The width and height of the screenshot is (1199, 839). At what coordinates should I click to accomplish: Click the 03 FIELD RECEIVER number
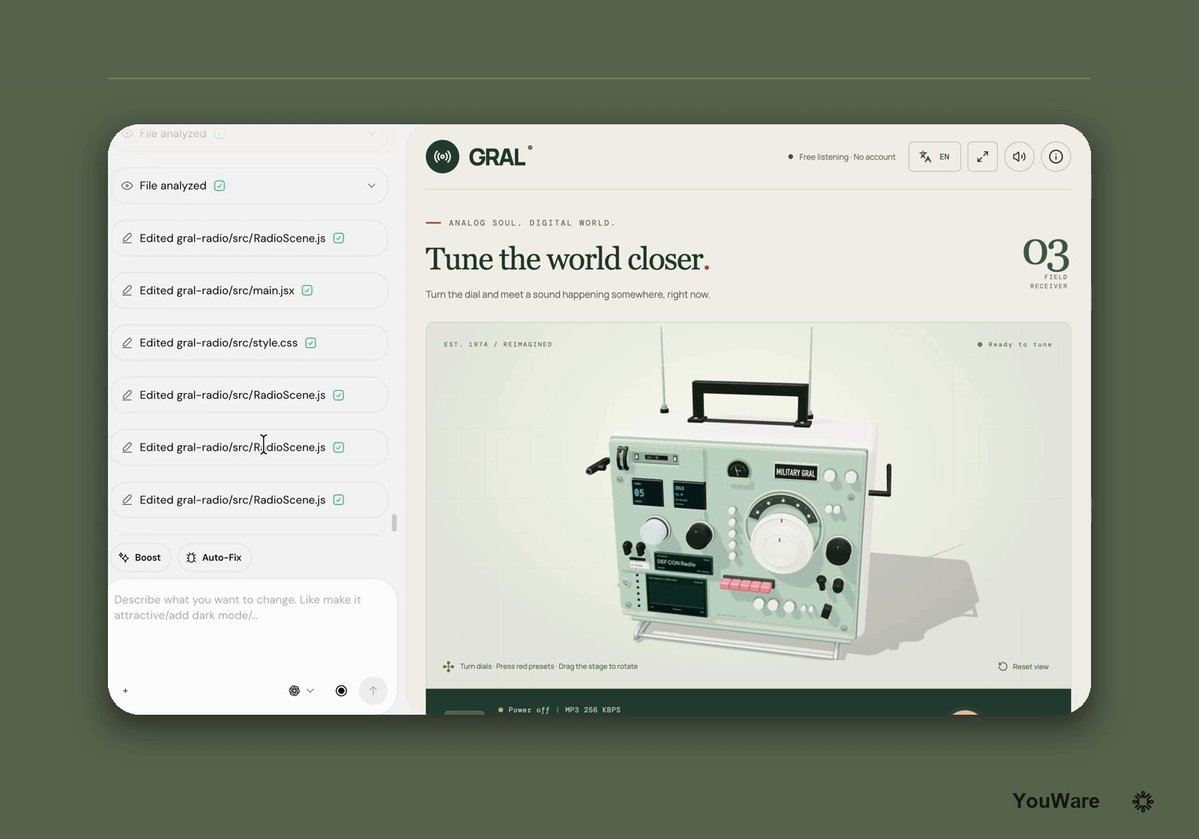click(1046, 254)
